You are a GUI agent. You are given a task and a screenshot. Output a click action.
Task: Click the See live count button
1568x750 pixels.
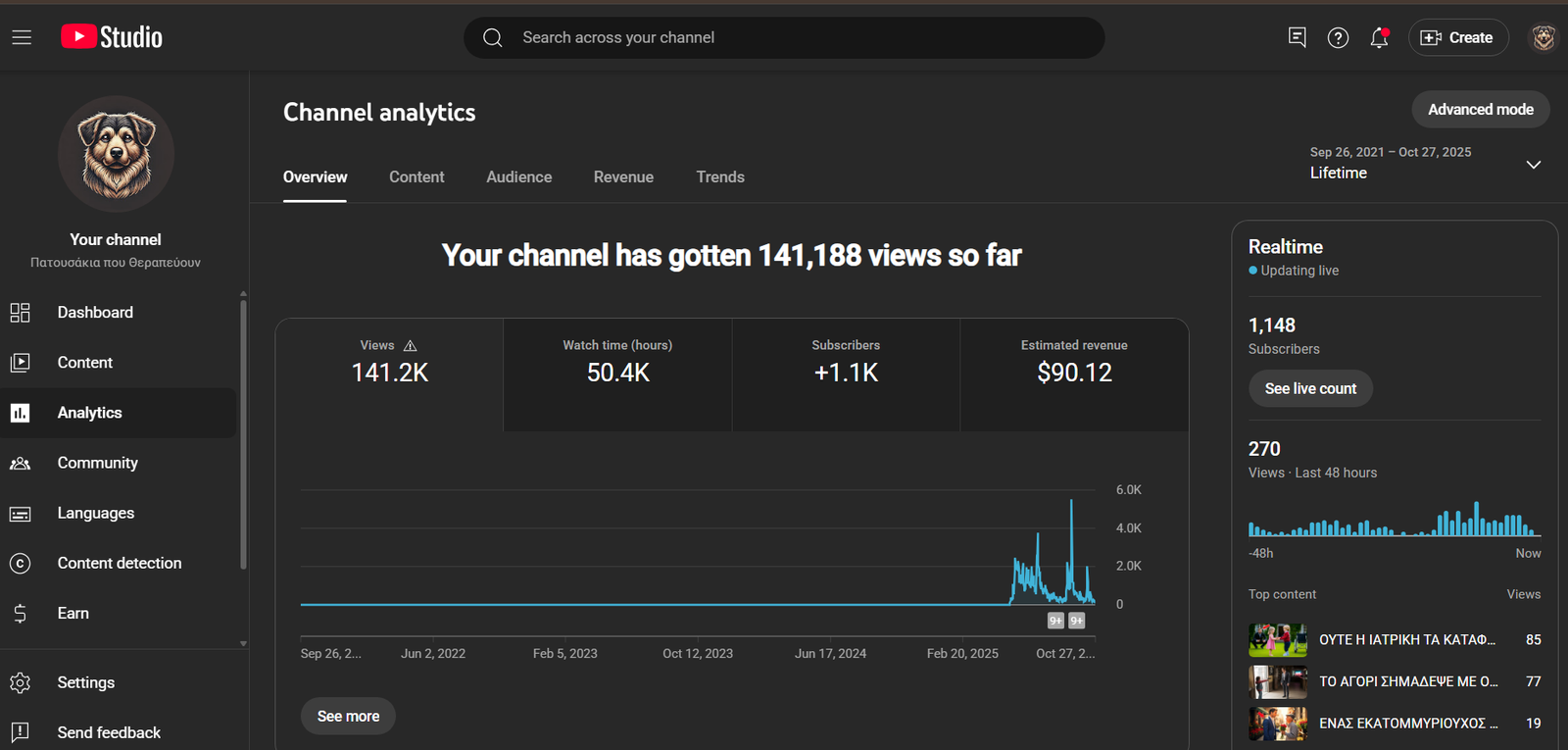[1310, 388]
